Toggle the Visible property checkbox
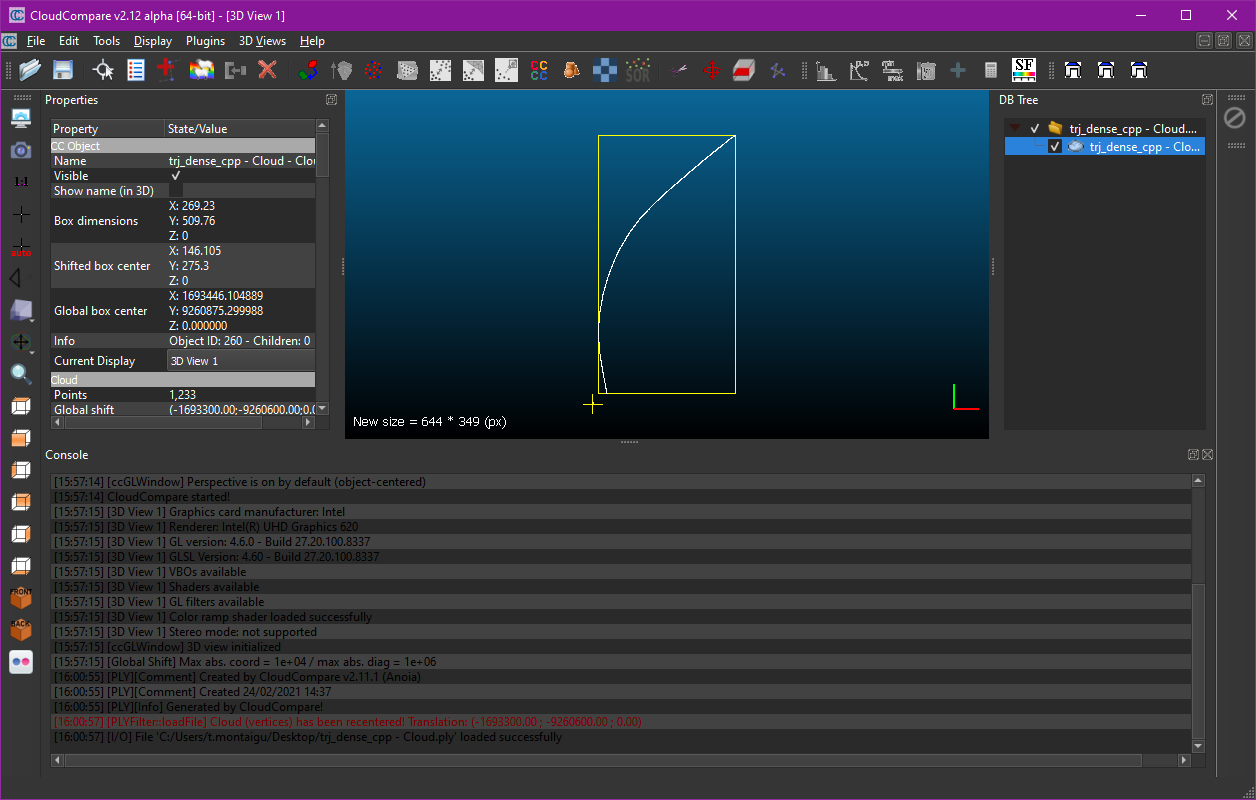This screenshot has width=1256, height=800. (x=176, y=175)
